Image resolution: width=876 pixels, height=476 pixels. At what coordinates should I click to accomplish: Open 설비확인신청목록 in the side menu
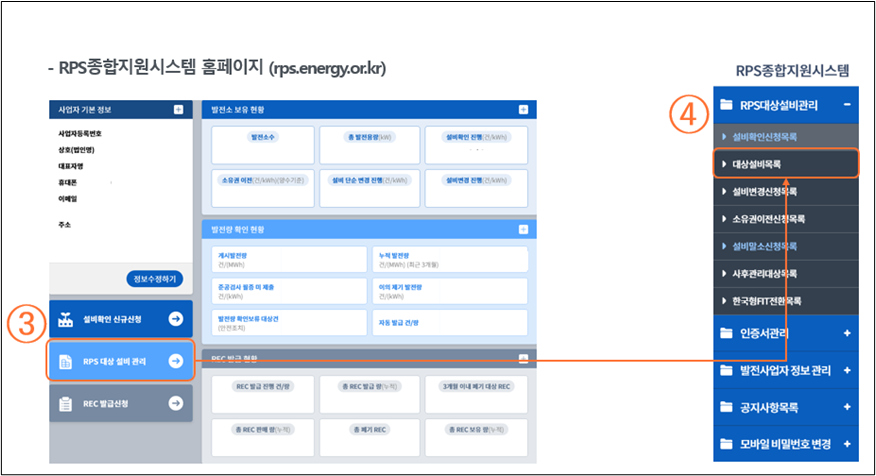[x=785, y=137]
